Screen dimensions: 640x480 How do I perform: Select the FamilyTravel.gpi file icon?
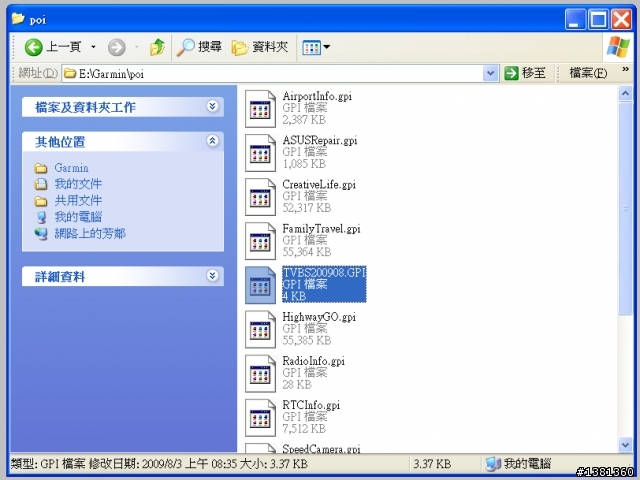pos(260,241)
